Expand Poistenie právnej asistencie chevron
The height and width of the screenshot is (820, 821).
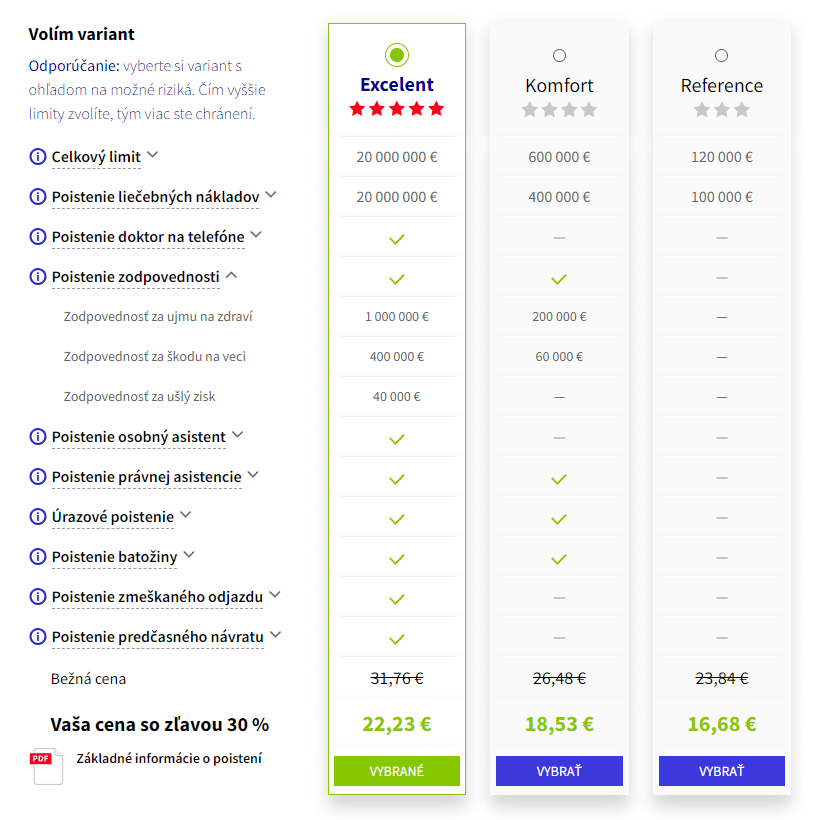click(x=253, y=475)
